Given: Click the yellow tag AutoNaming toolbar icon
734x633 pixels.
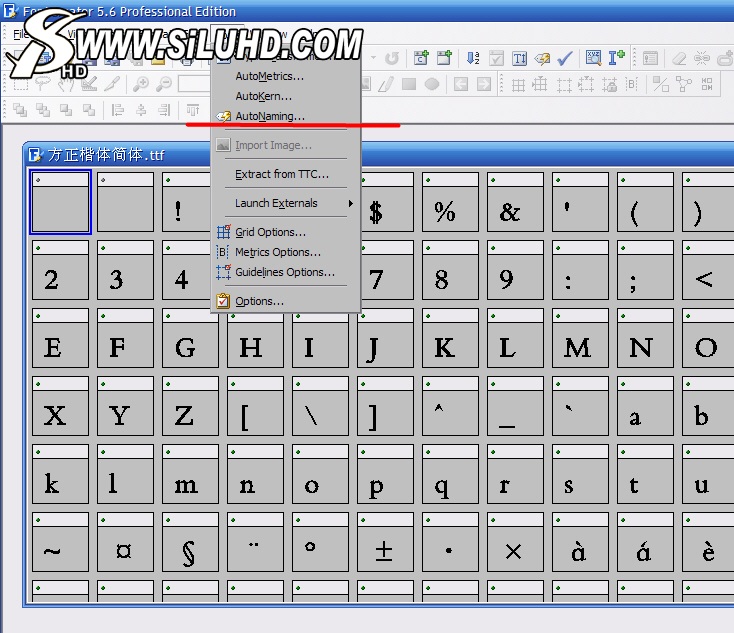Looking at the screenshot, I should [542, 59].
